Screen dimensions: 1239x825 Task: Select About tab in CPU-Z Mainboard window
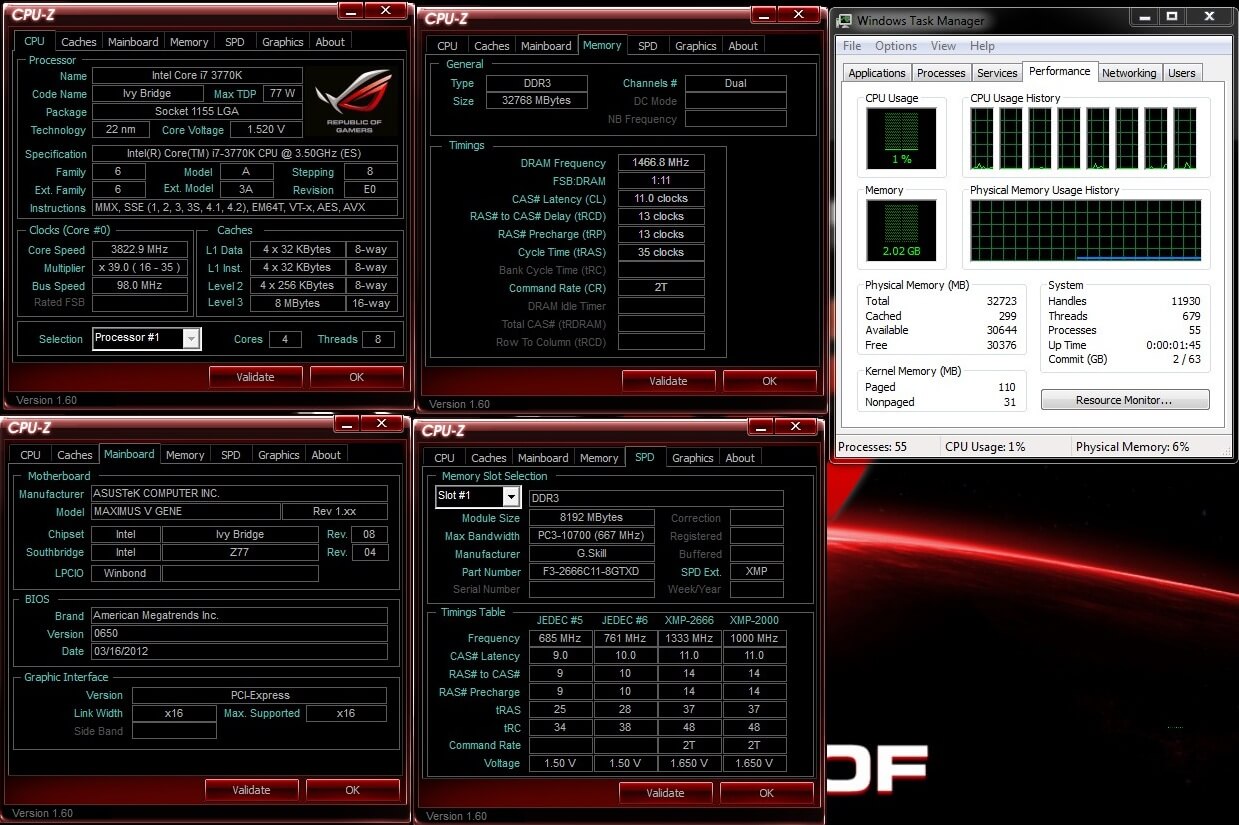pyautogui.click(x=326, y=455)
